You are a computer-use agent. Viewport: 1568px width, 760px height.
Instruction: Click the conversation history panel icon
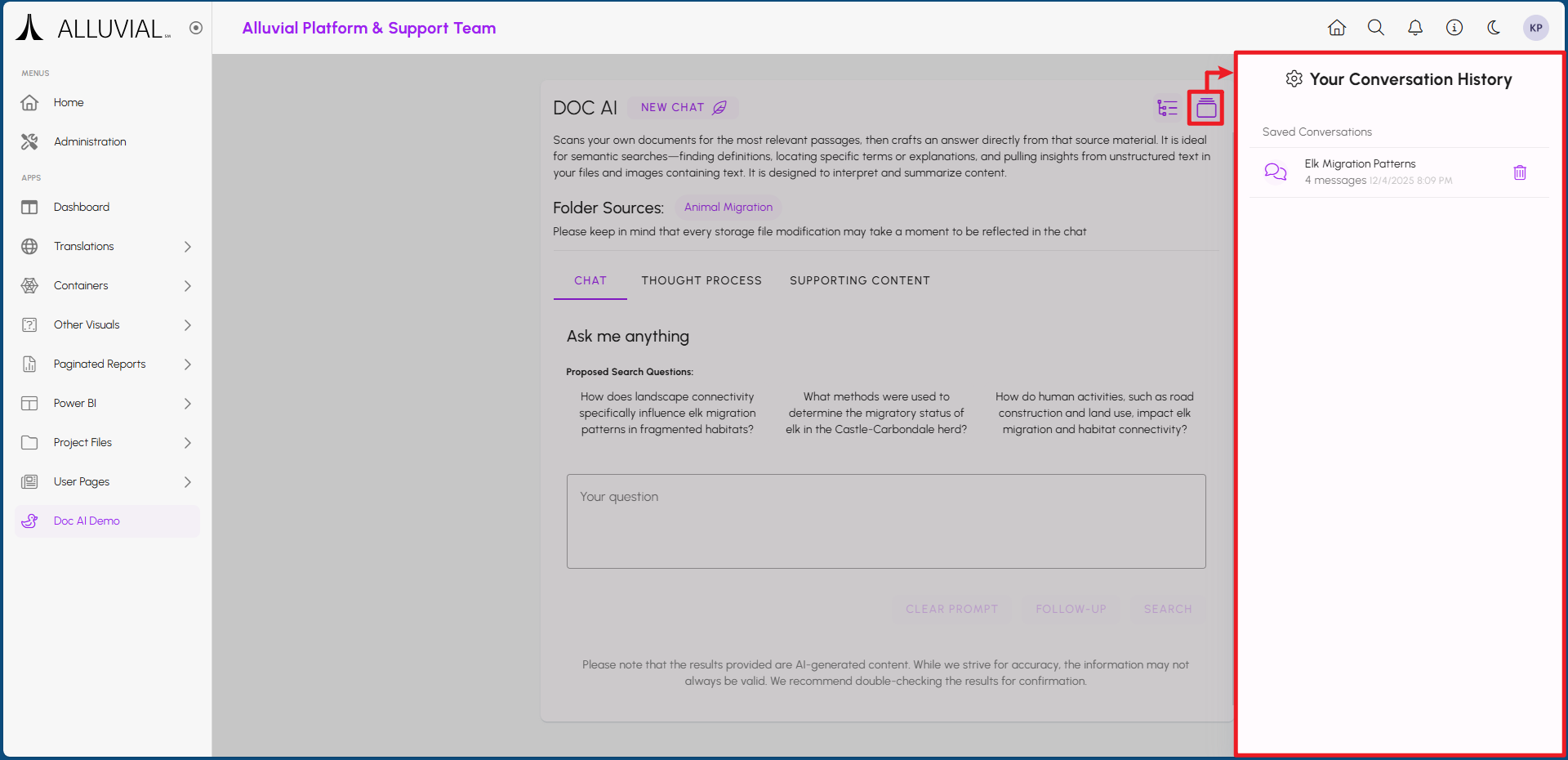1206,108
